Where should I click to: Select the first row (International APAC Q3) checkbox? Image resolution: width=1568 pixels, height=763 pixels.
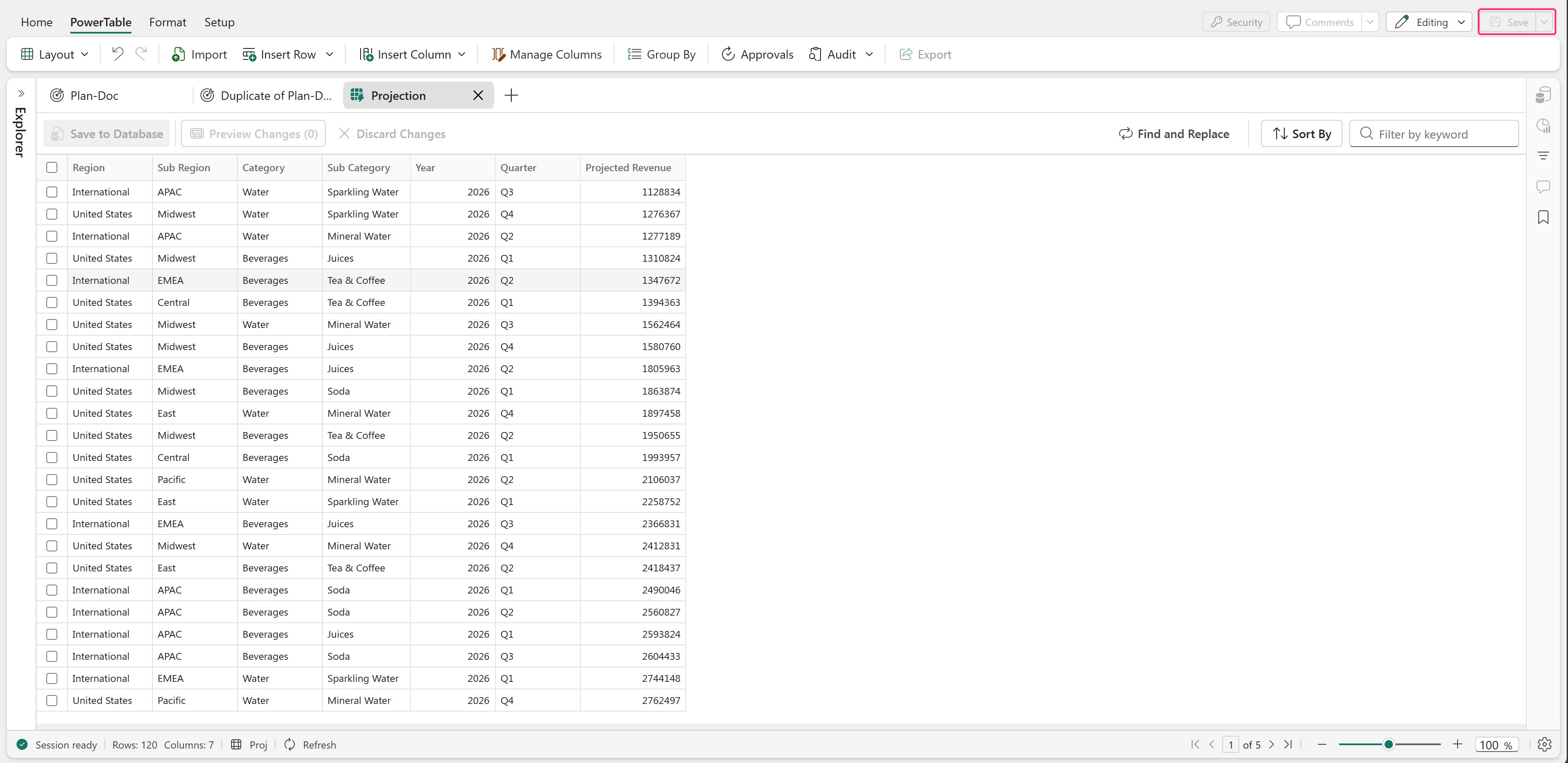point(52,192)
